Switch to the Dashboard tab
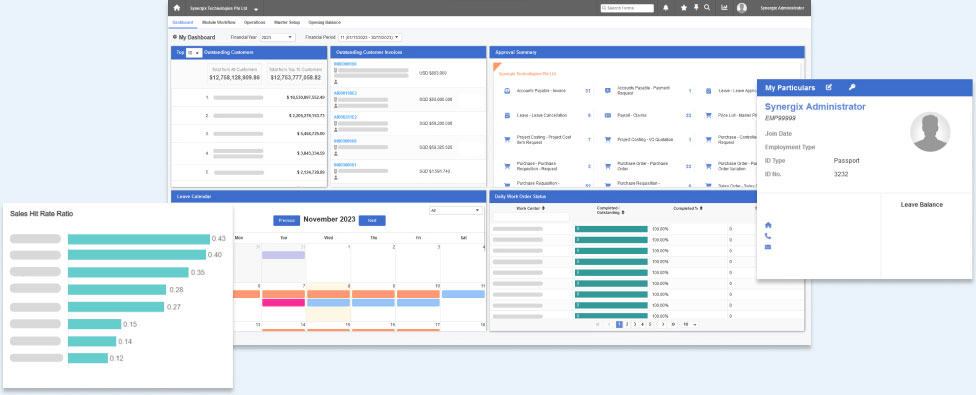The width and height of the screenshot is (976, 395). coord(183,22)
